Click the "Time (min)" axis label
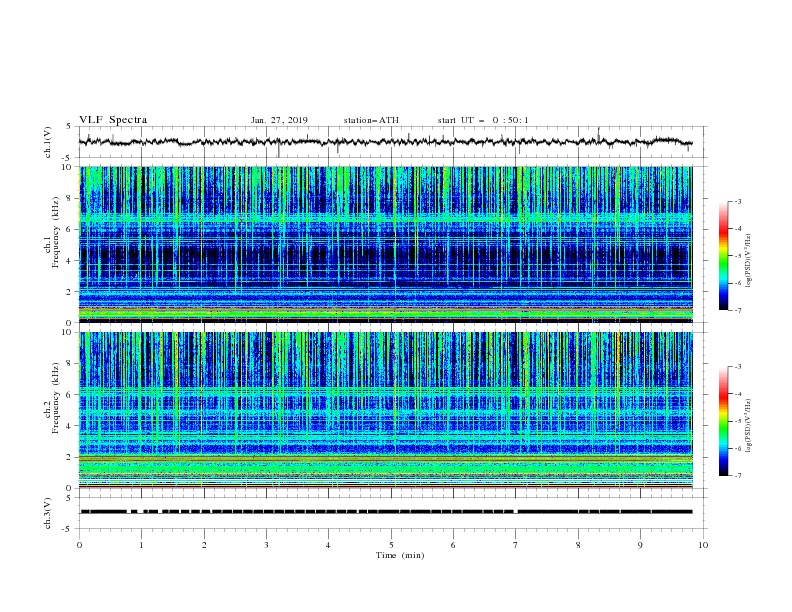 tap(400, 555)
